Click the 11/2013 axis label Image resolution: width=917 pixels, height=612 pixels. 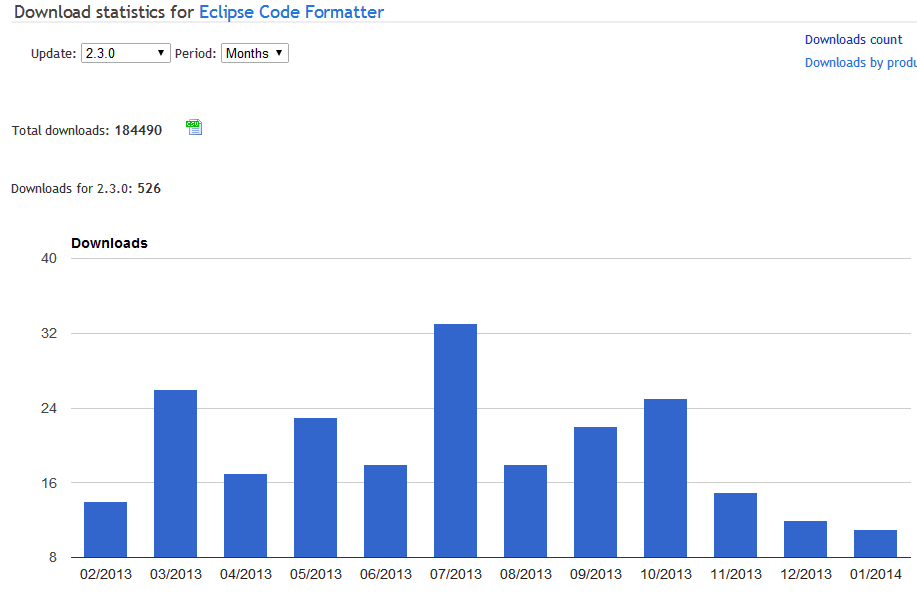(x=736, y=574)
